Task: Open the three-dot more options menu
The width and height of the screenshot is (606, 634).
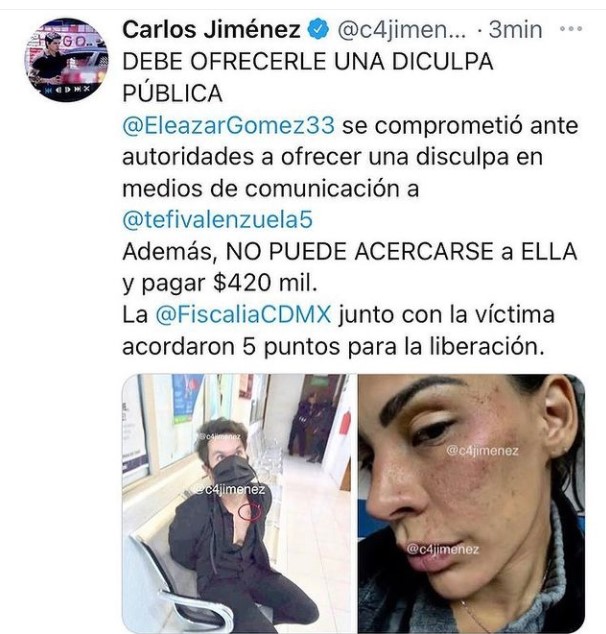Action: pos(570,29)
